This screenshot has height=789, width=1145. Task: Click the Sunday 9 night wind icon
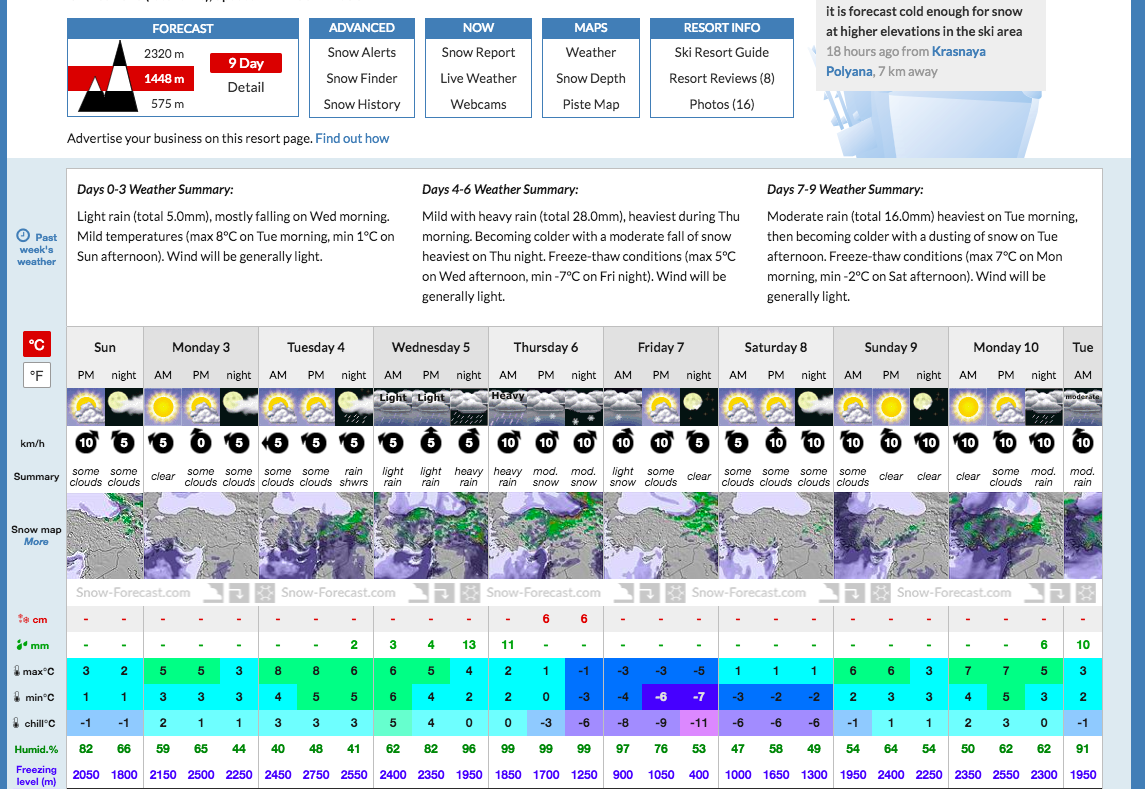pyautogui.click(x=929, y=442)
